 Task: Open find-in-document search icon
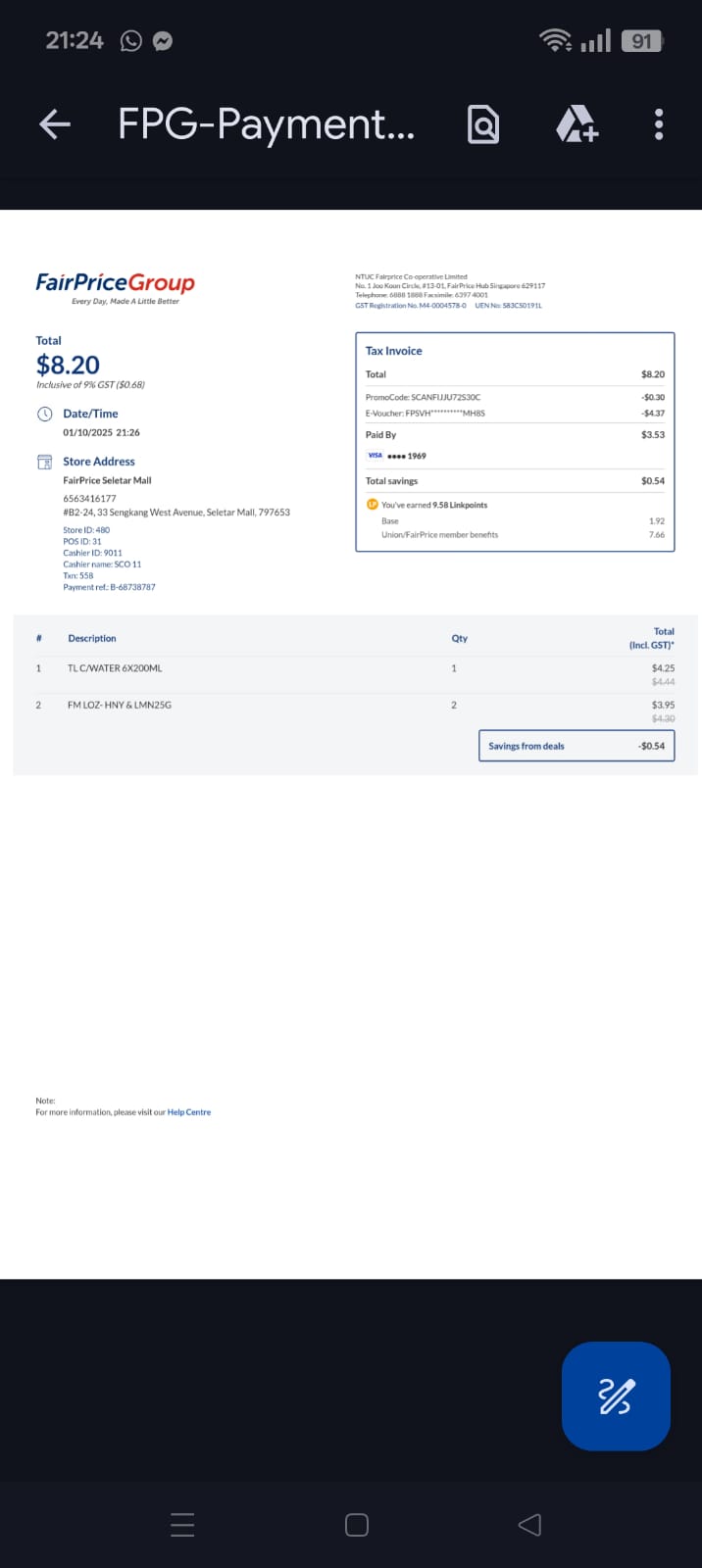(x=483, y=124)
